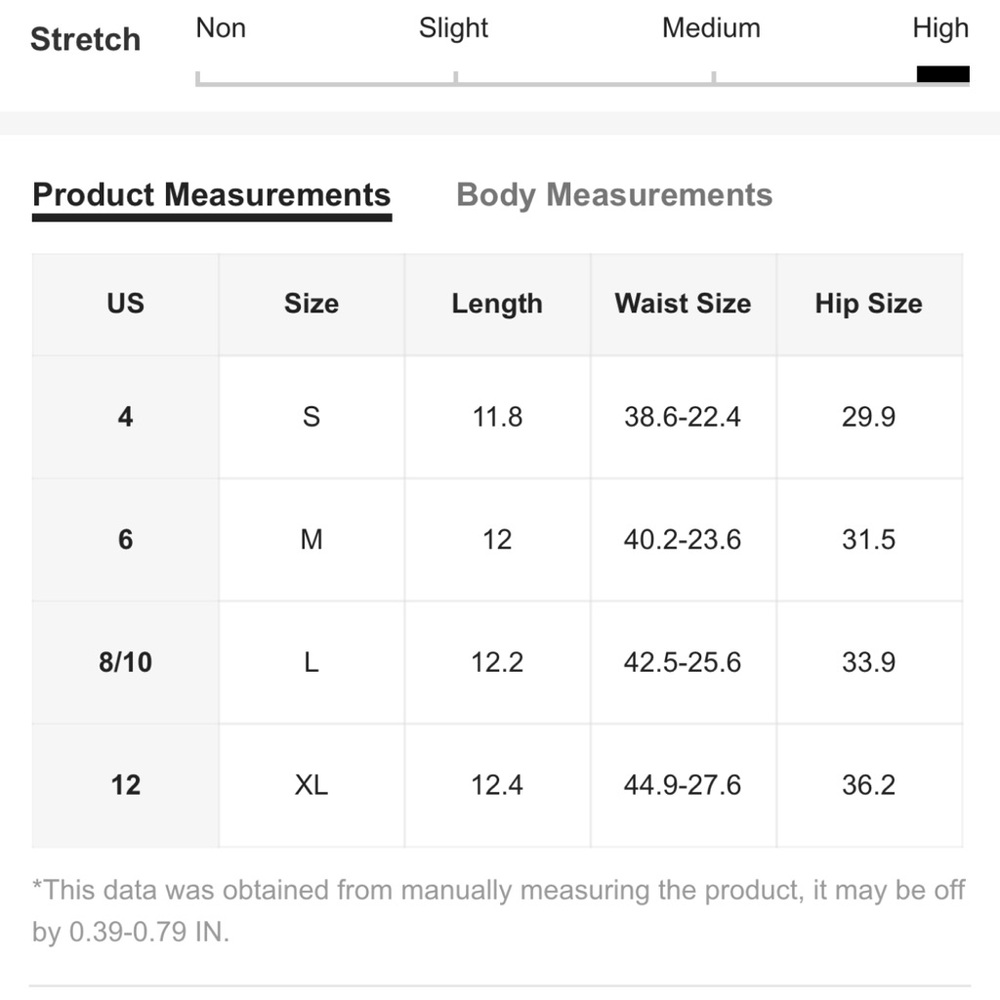Click the 36.2 hip size value

pos(869,785)
